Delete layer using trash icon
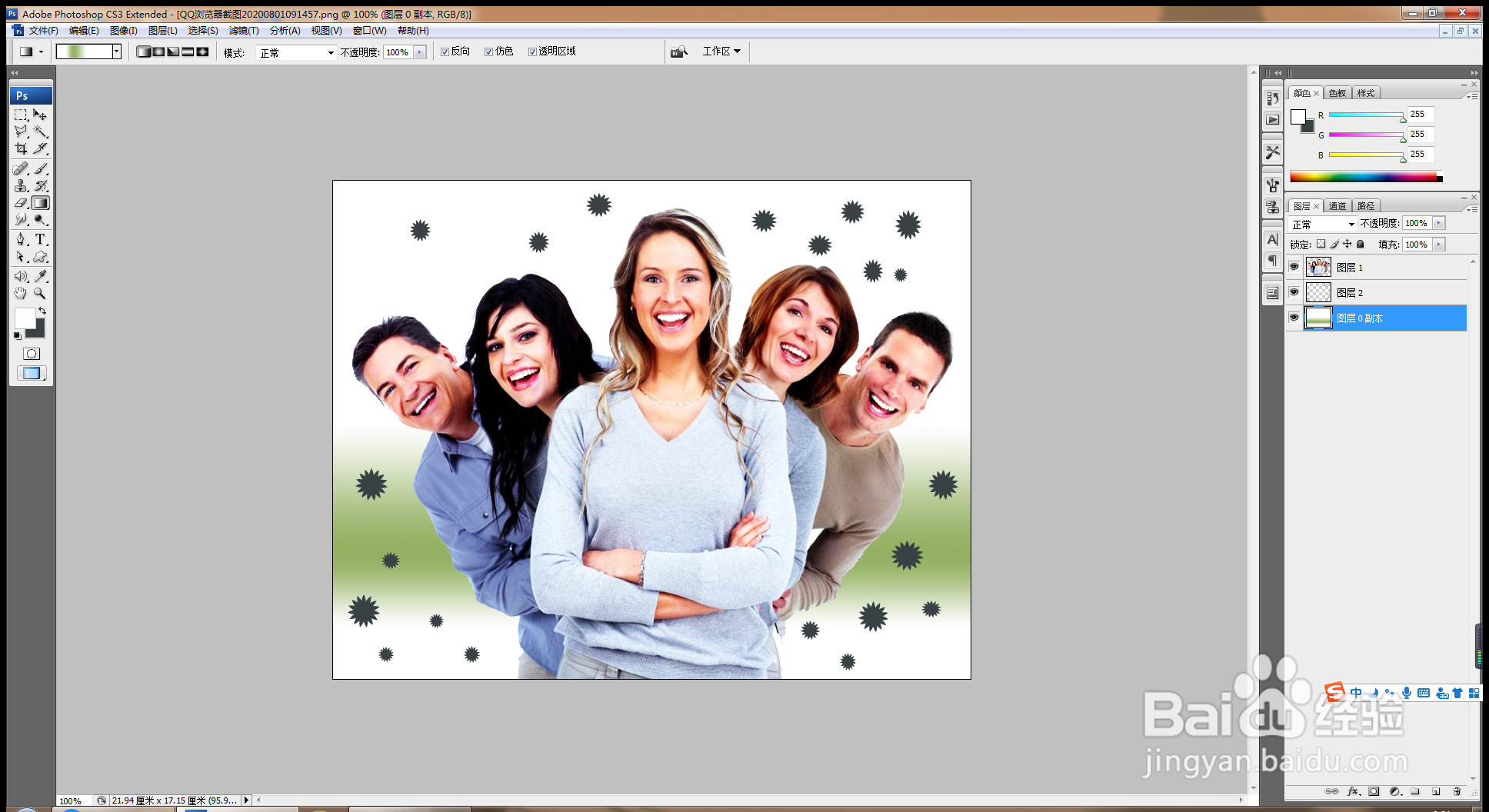The height and width of the screenshot is (812, 1489). (1457, 791)
